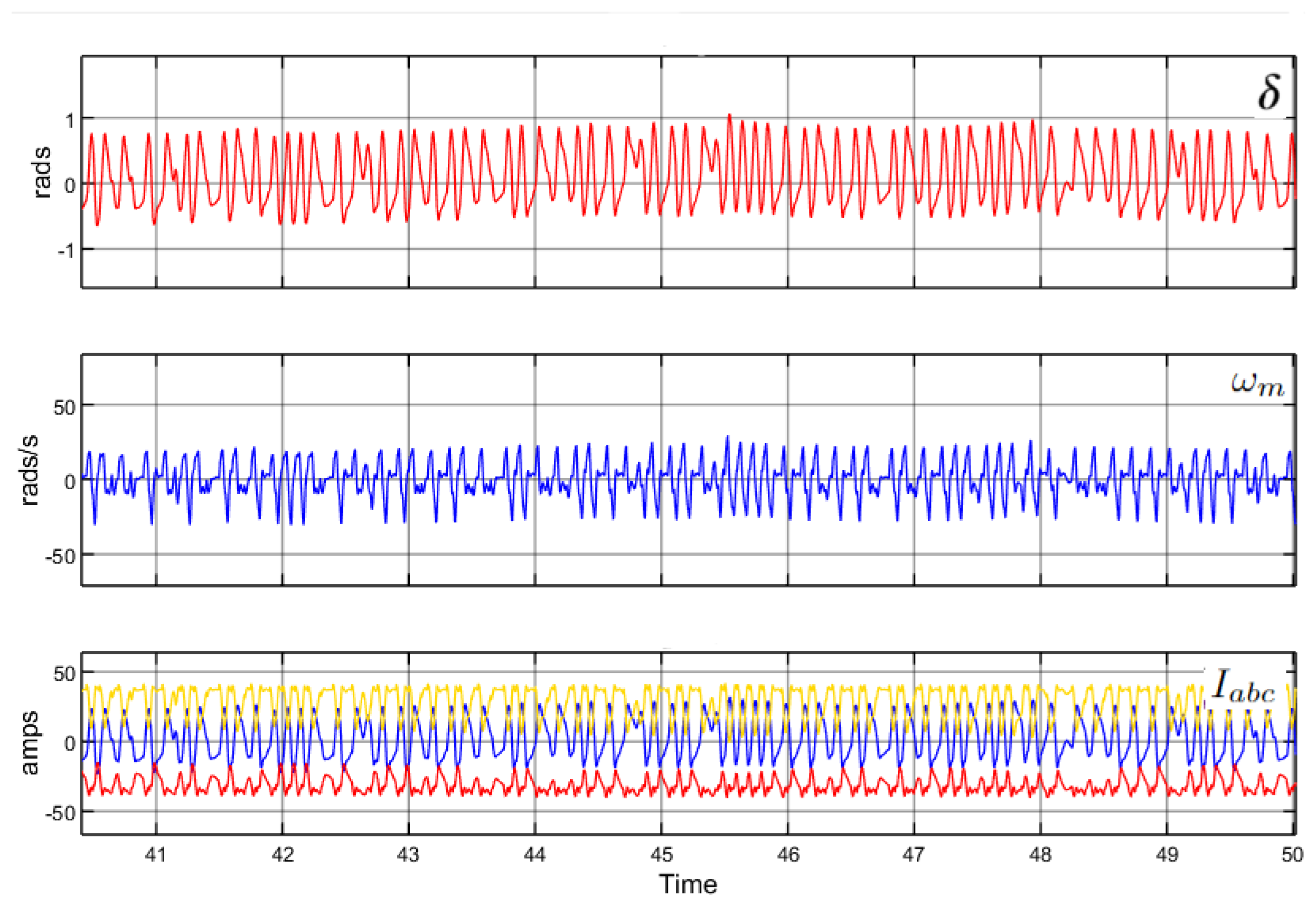This screenshot has height=907, width=1316.
Task: Click the 'amps' y-axis label
Action: 30,742
